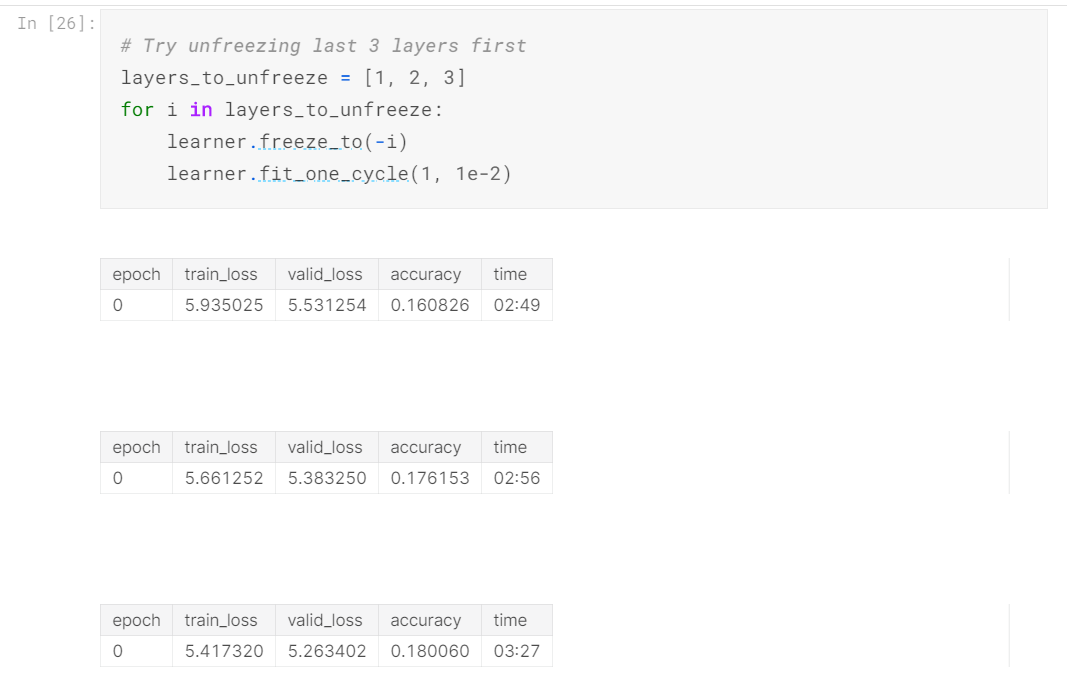Click accuracy header in the second table

[426, 447]
